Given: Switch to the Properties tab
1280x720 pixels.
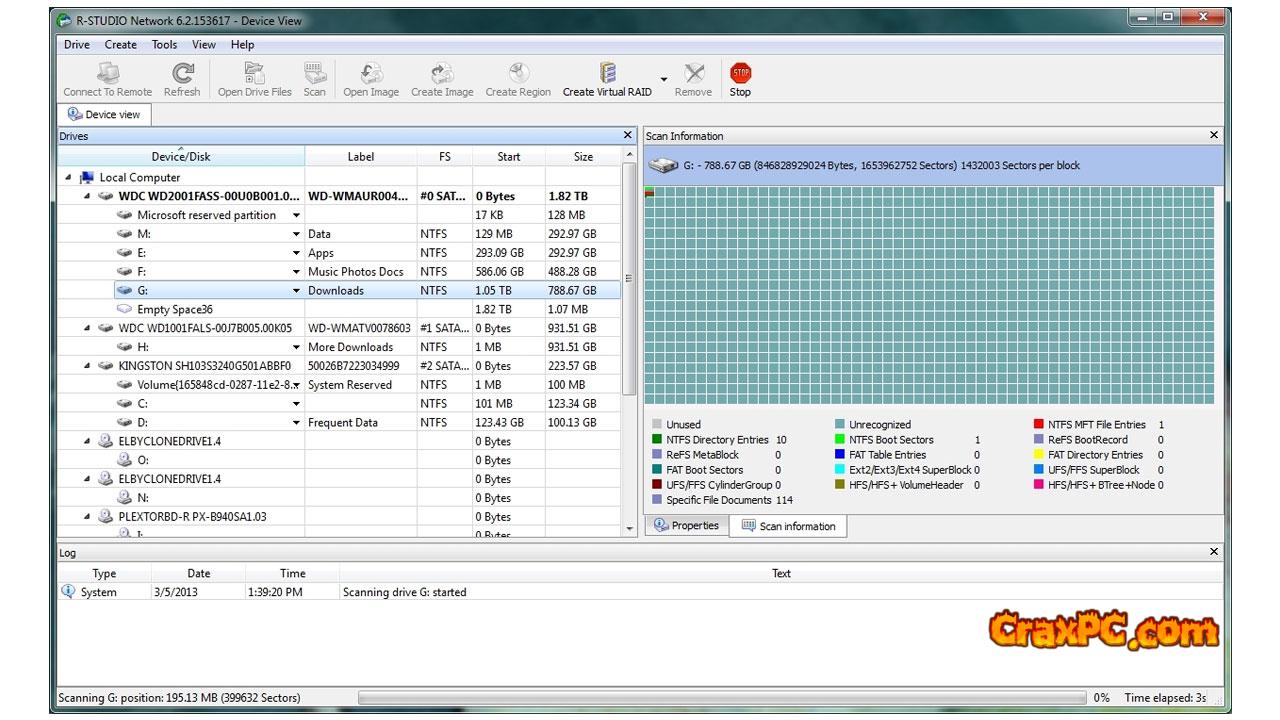Looking at the screenshot, I should point(687,526).
